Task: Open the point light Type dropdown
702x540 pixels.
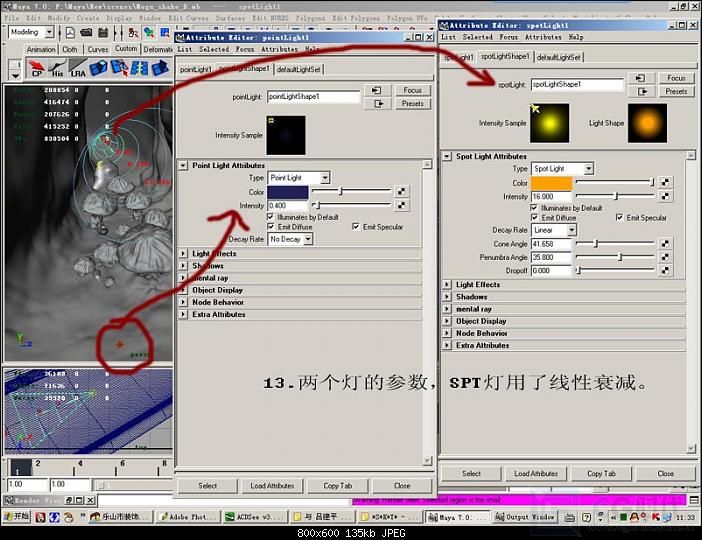Action: tap(299, 178)
